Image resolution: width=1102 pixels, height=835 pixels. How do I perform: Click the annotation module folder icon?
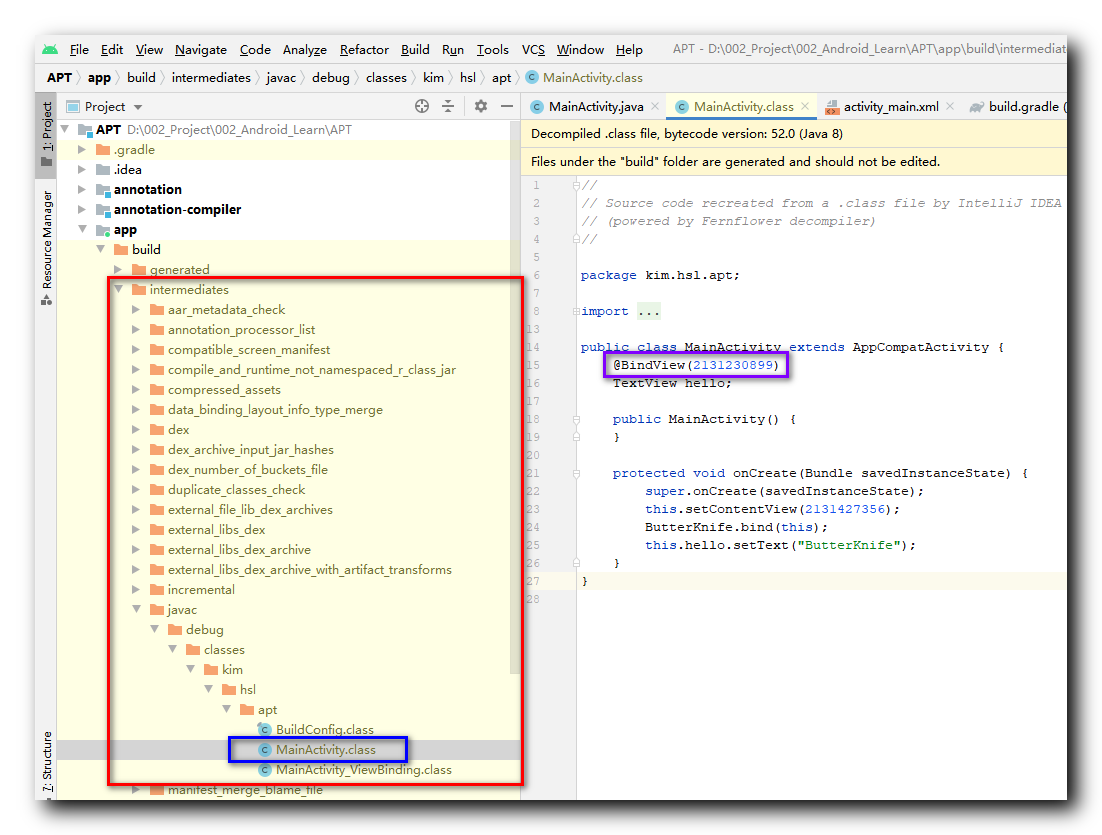tap(103, 190)
